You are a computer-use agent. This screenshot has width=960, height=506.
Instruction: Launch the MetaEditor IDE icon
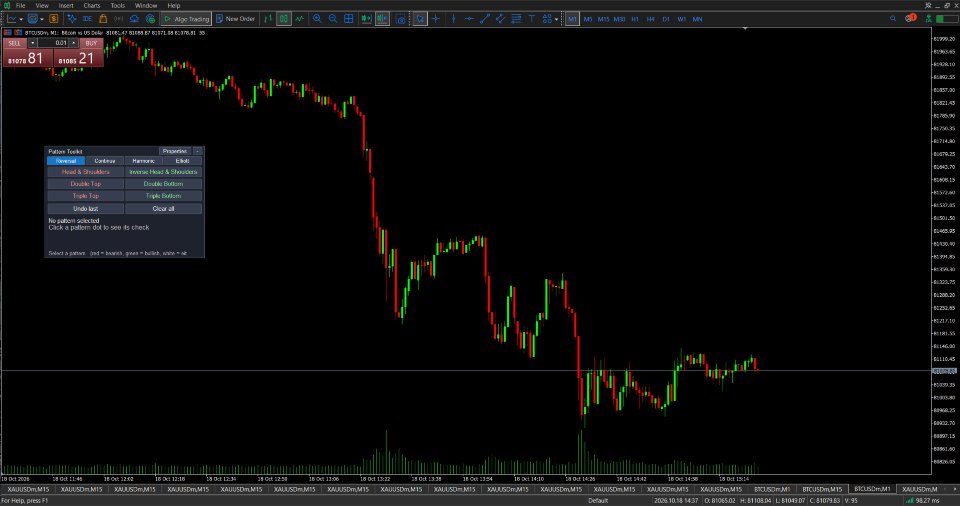click(x=87, y=19)
